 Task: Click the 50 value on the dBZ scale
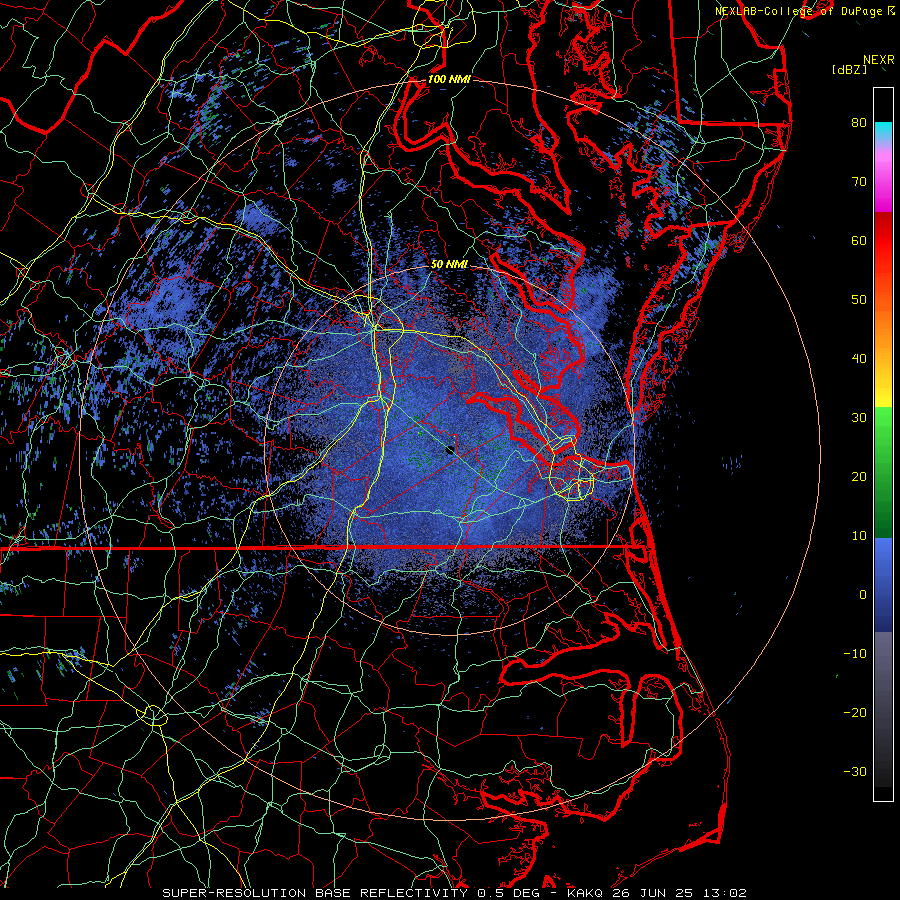pyautogui.click(x=859, y=300)
